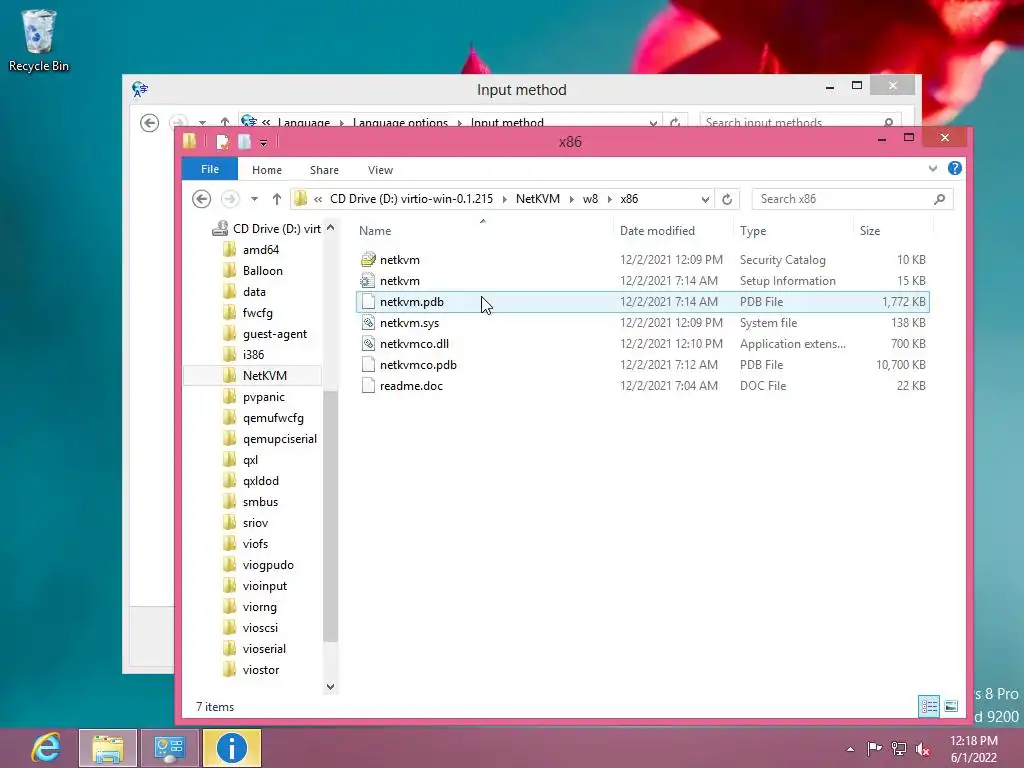Open the Home ribbon tab
The height and width of the screenshot is (768, 1024).
266,170
